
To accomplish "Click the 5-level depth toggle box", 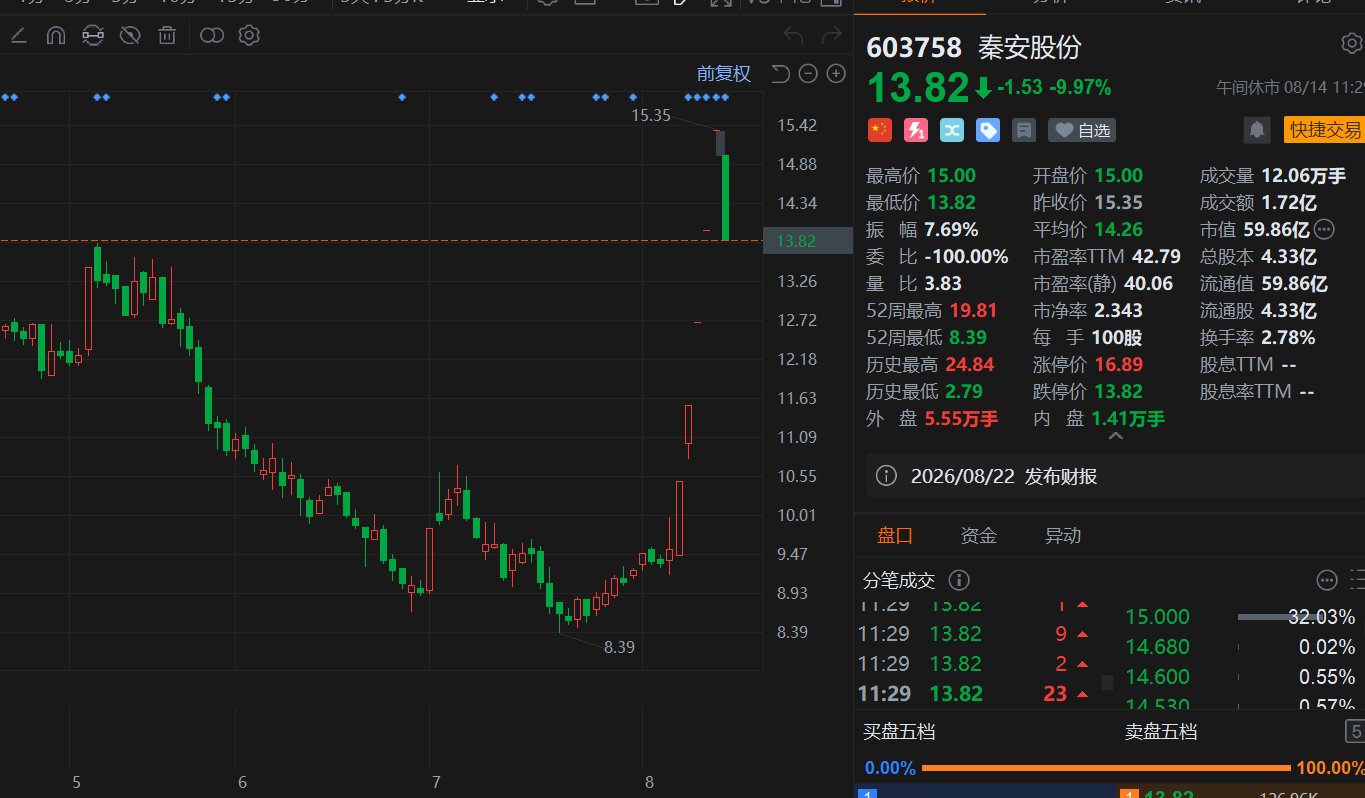I will coord(1355,732).
